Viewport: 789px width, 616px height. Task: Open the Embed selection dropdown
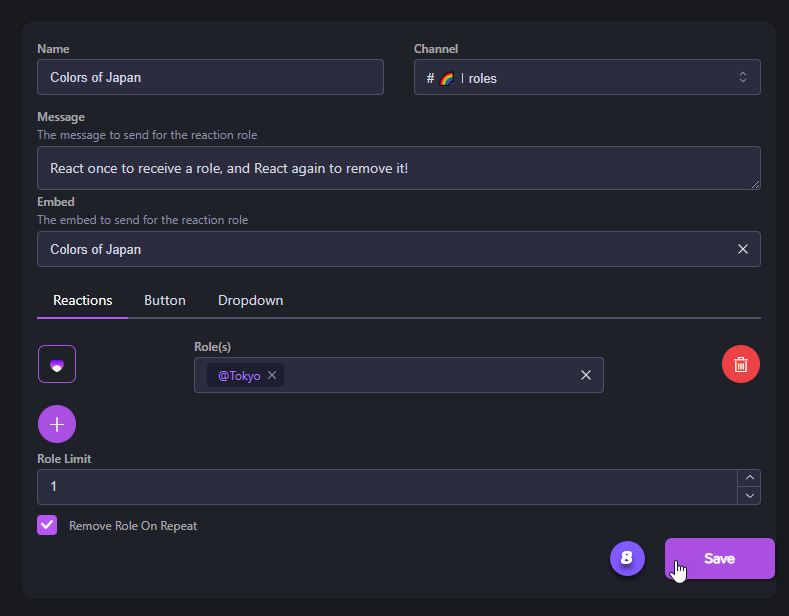(380, 249)
